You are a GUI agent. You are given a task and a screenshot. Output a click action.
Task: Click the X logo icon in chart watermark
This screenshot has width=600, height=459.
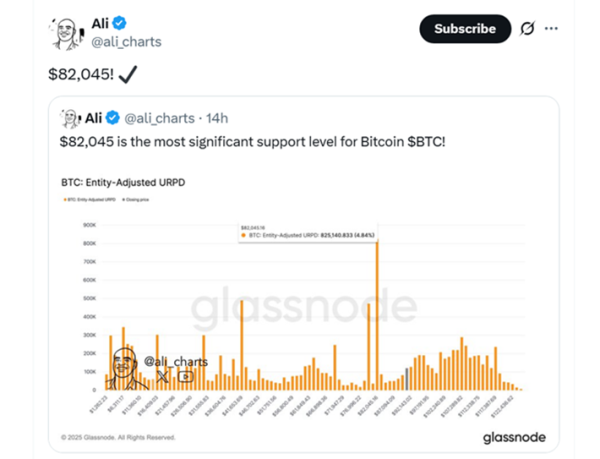tap(163, 376)
